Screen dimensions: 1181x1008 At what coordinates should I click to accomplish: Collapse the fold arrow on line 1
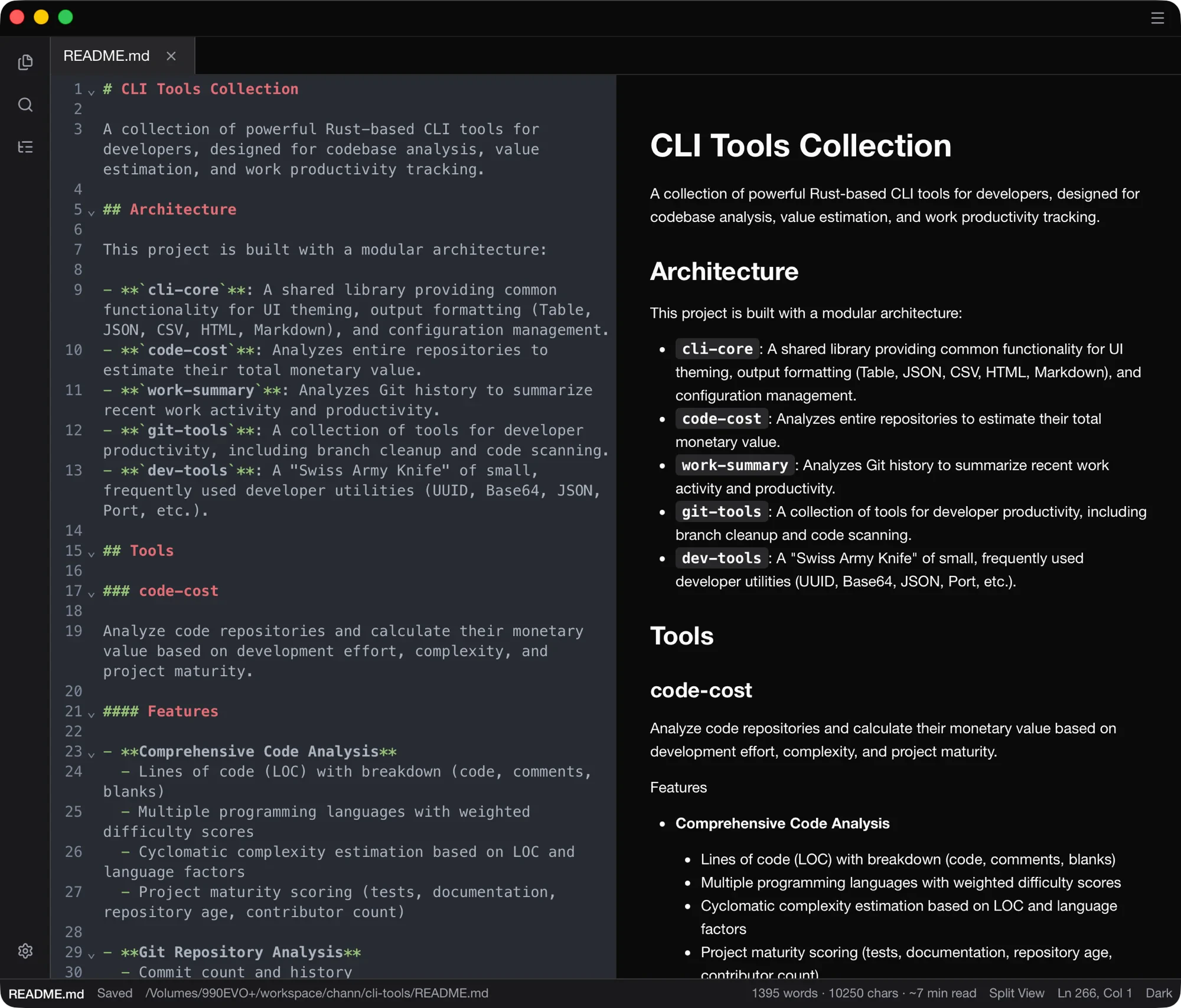click(92, 92)
